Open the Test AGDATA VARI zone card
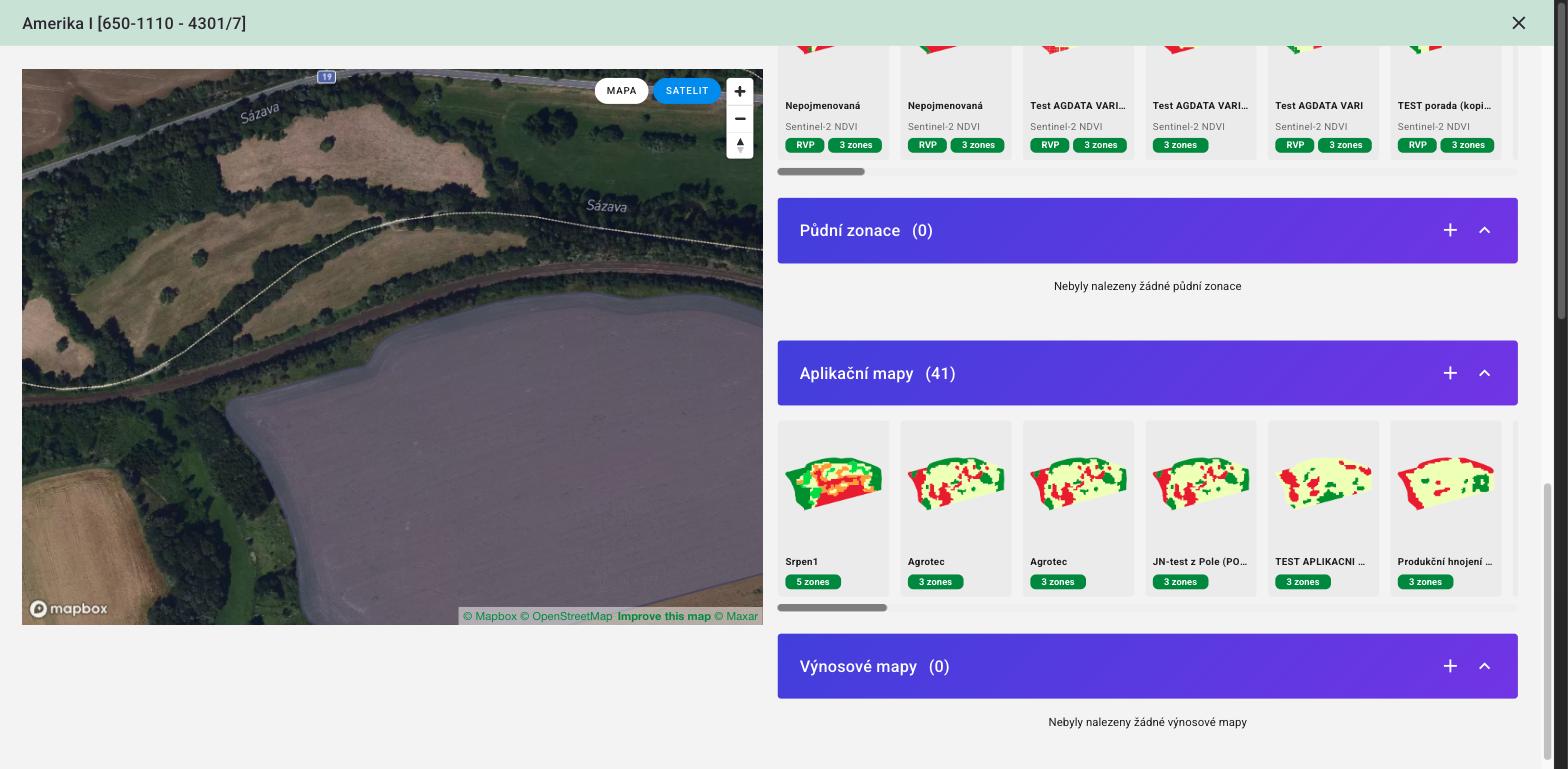Image resolution: width=1568 pixels, height=769 pixels. click(x=1323, y=101)
